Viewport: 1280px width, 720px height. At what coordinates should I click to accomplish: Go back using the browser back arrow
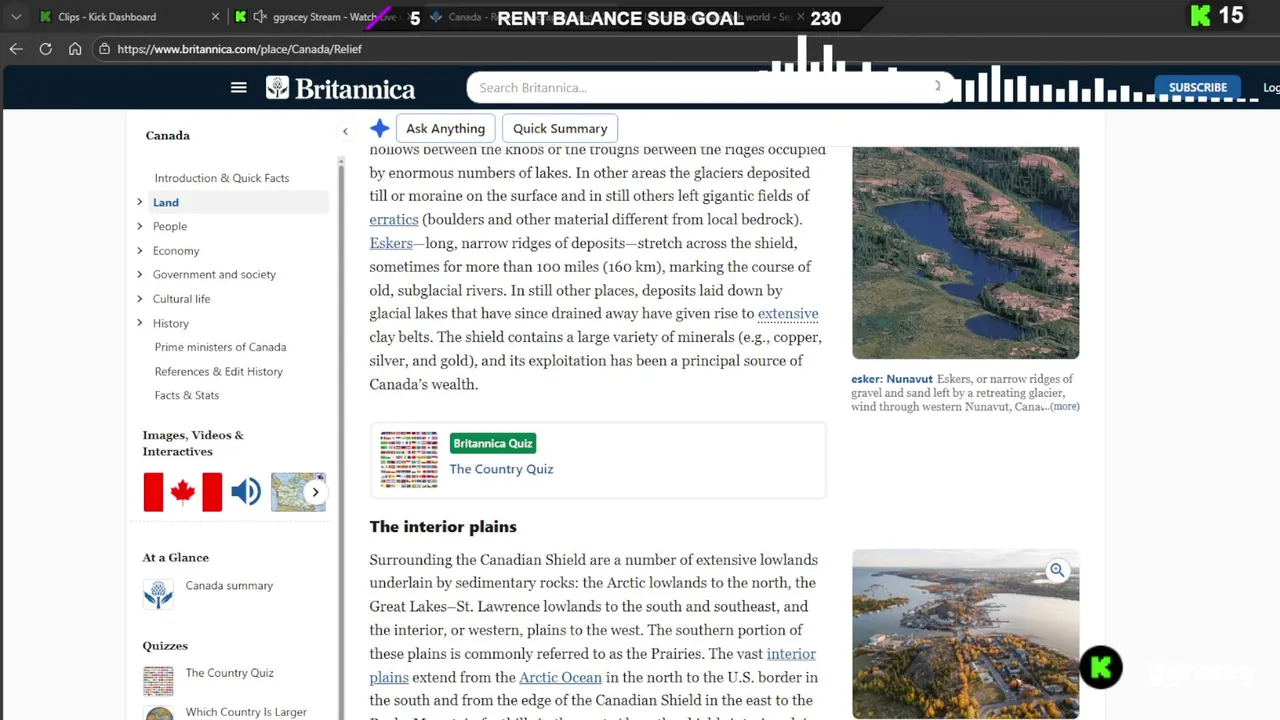(16, 48)
